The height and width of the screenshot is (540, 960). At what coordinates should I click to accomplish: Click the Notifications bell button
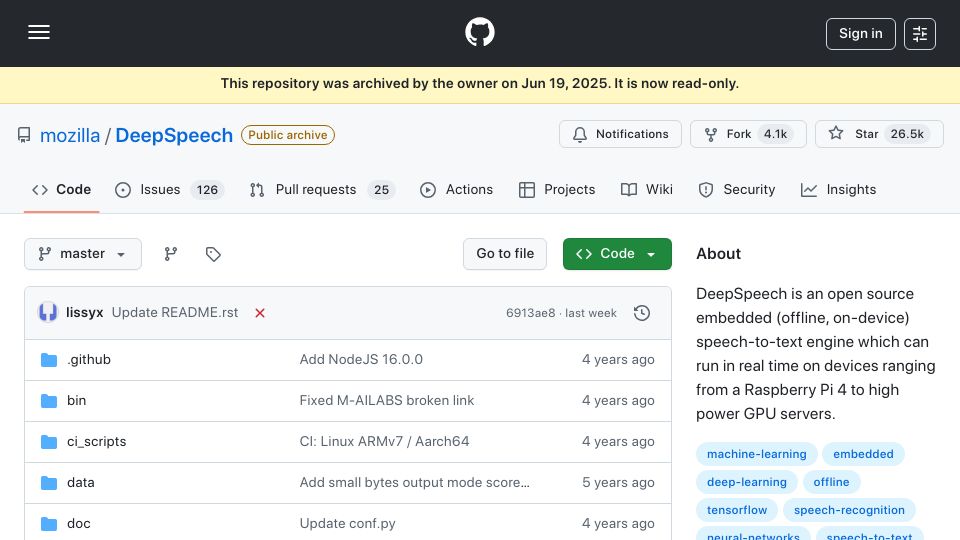(x=620, y=134)
